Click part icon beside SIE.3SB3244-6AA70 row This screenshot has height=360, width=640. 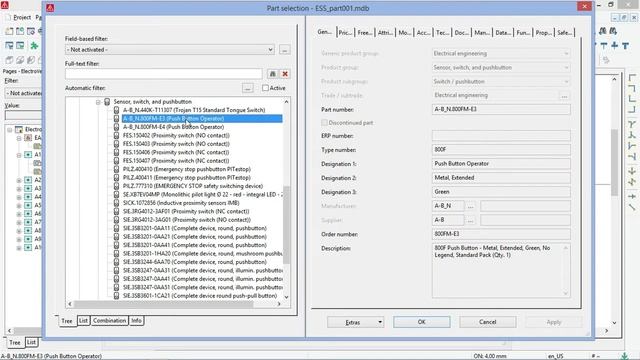tap(116, 262)
